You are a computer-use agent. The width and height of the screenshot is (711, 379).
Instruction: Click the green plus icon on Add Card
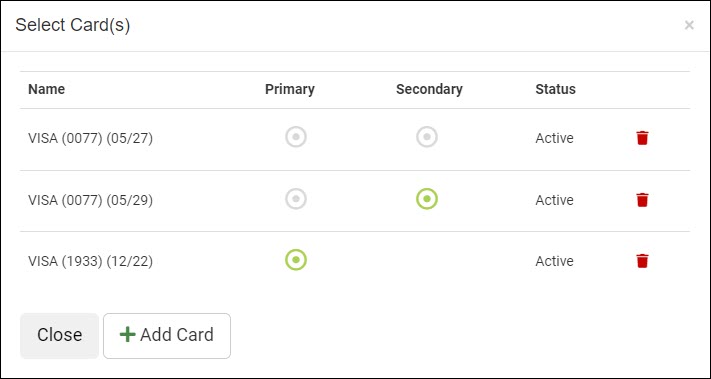pyautogui.click(x=127, y=335)
